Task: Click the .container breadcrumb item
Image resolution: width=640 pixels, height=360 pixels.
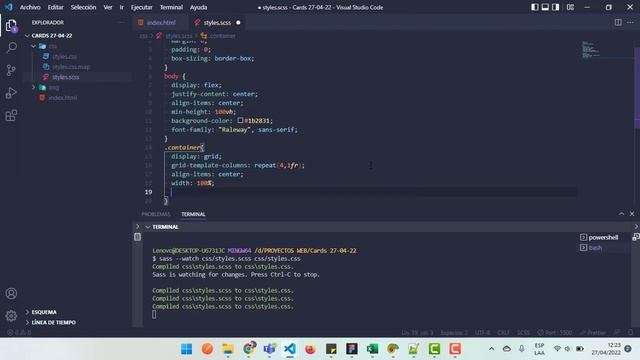Action: tap(218, 36)
